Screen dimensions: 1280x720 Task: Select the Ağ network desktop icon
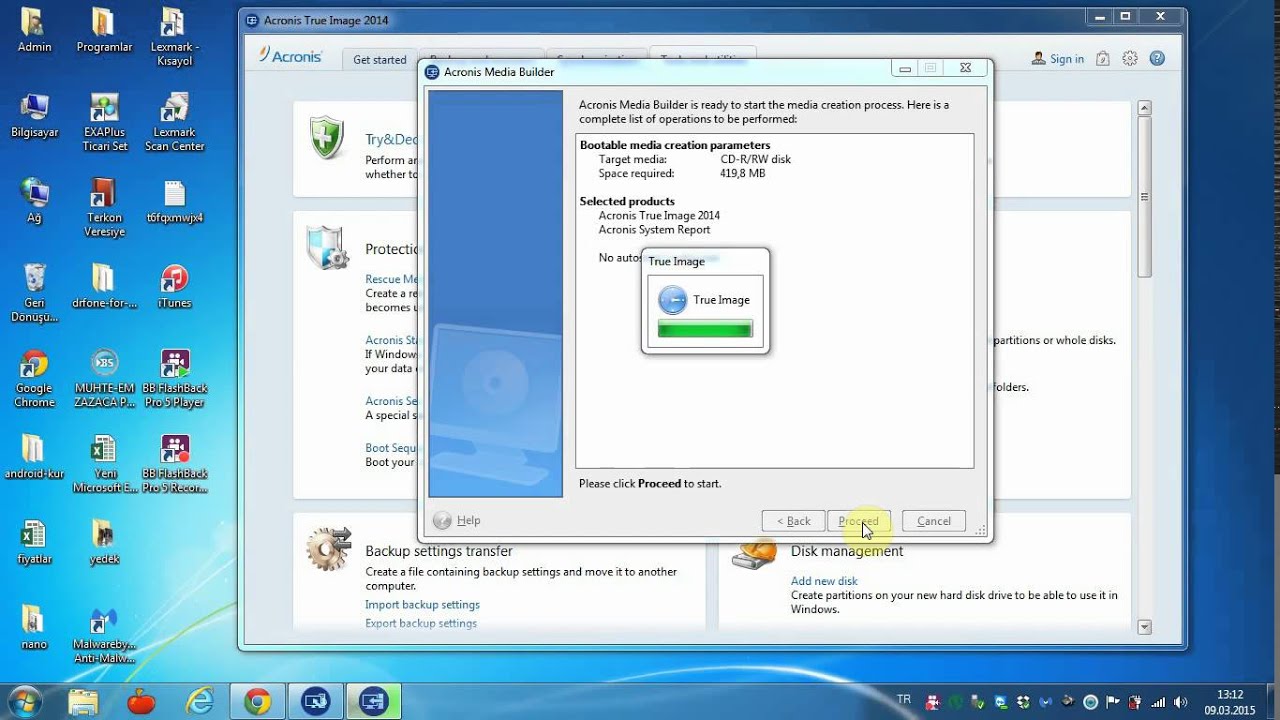pyautogui.click(x=34, y=201)
